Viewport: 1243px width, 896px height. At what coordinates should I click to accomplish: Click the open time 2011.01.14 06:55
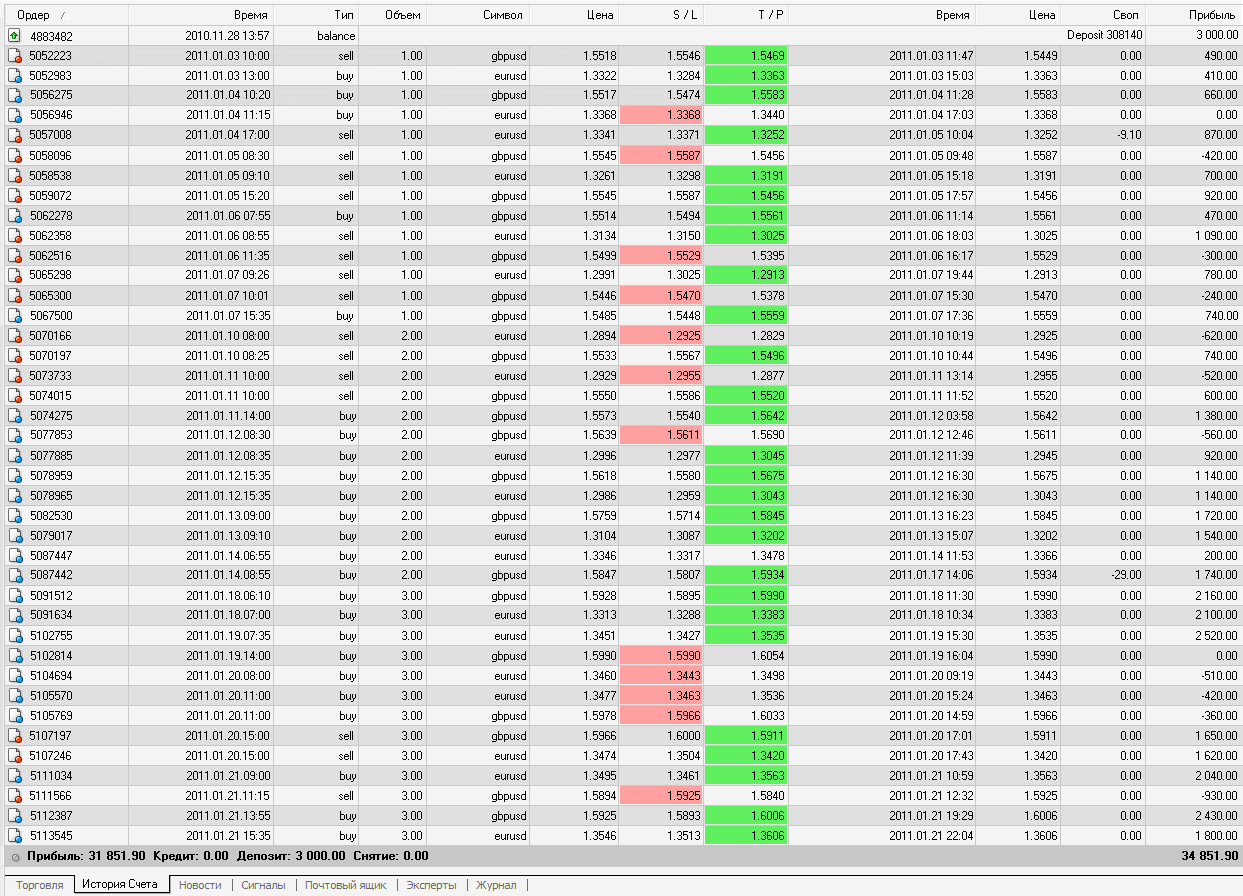(227, 555)
